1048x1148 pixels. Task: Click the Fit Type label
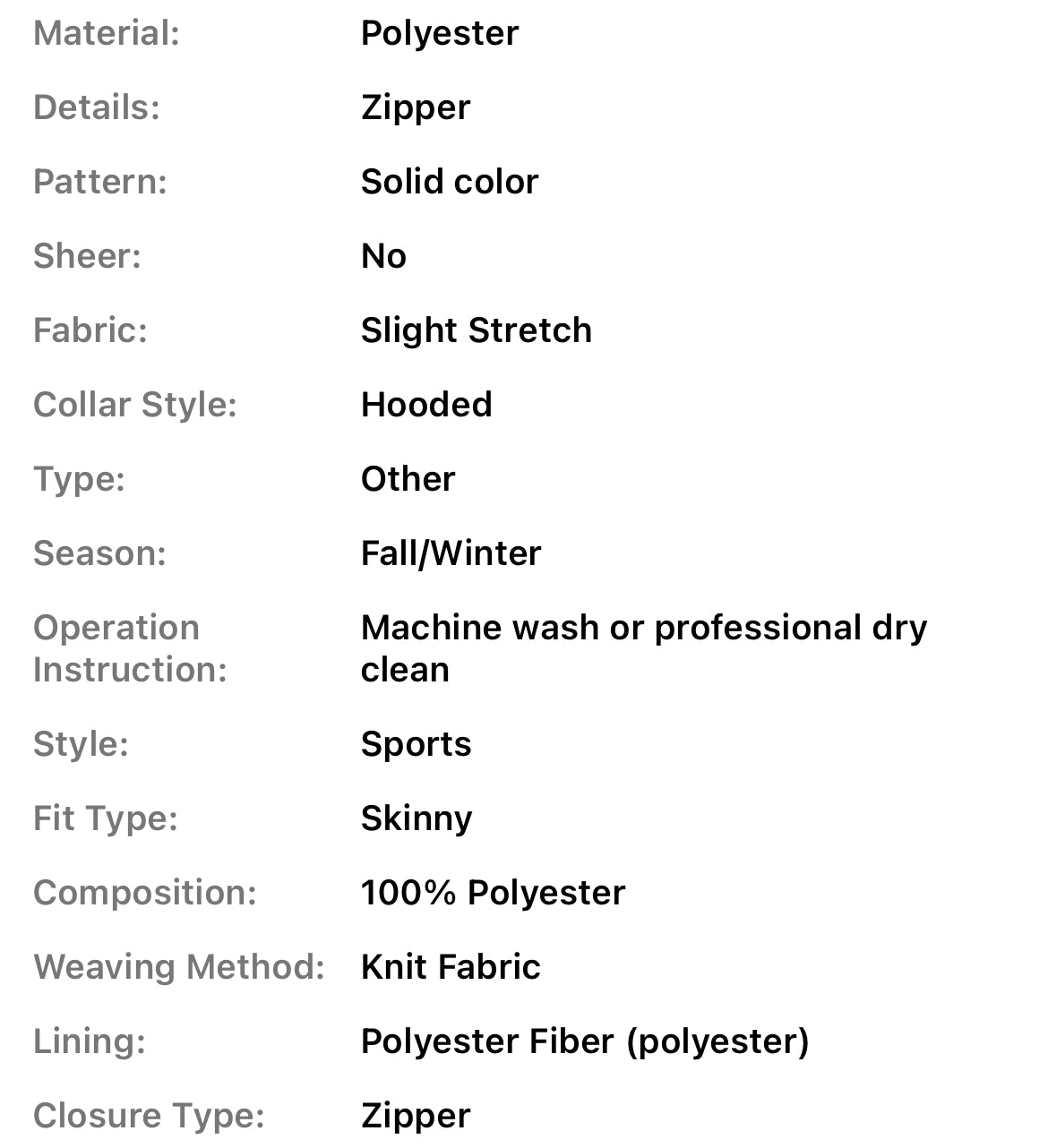tap(106, 819)
